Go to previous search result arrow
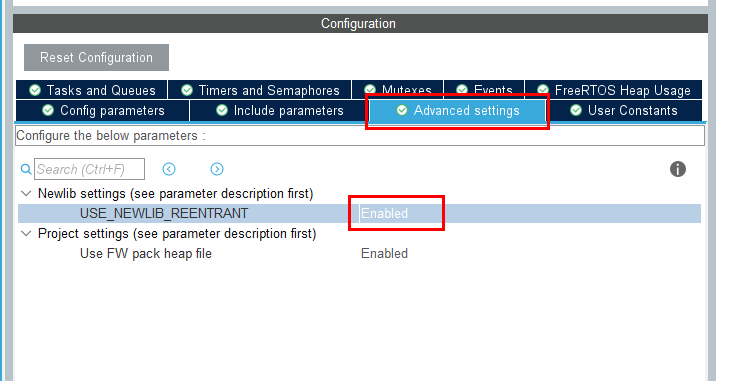The width and height of the screenshot is (744, 381). click(169, 169)
